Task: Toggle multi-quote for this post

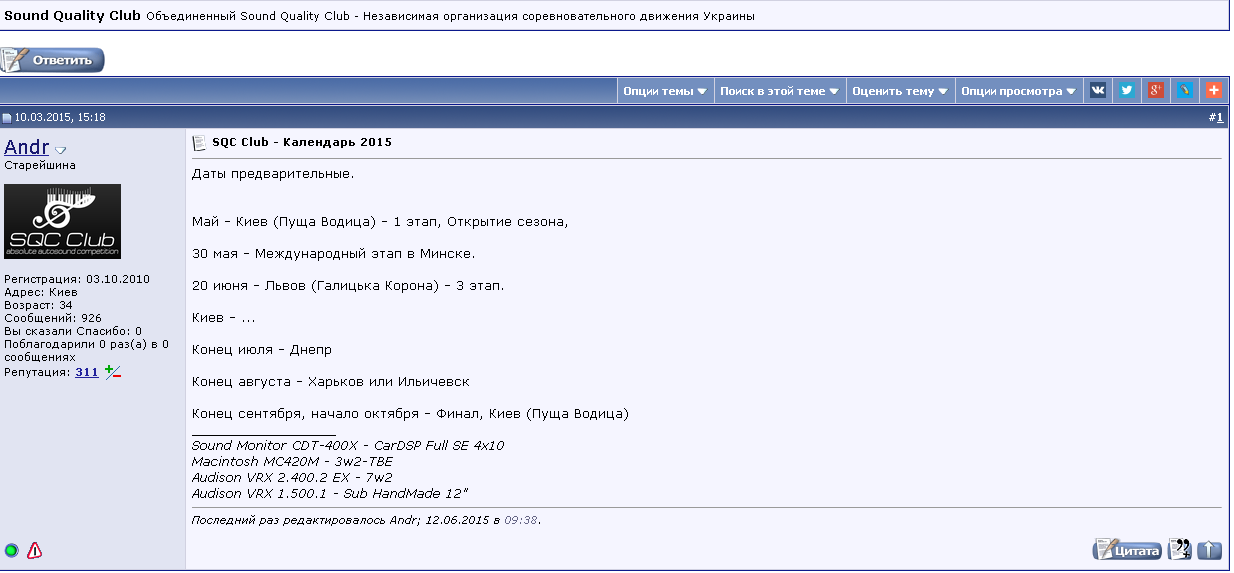Action: point(1180,549)
